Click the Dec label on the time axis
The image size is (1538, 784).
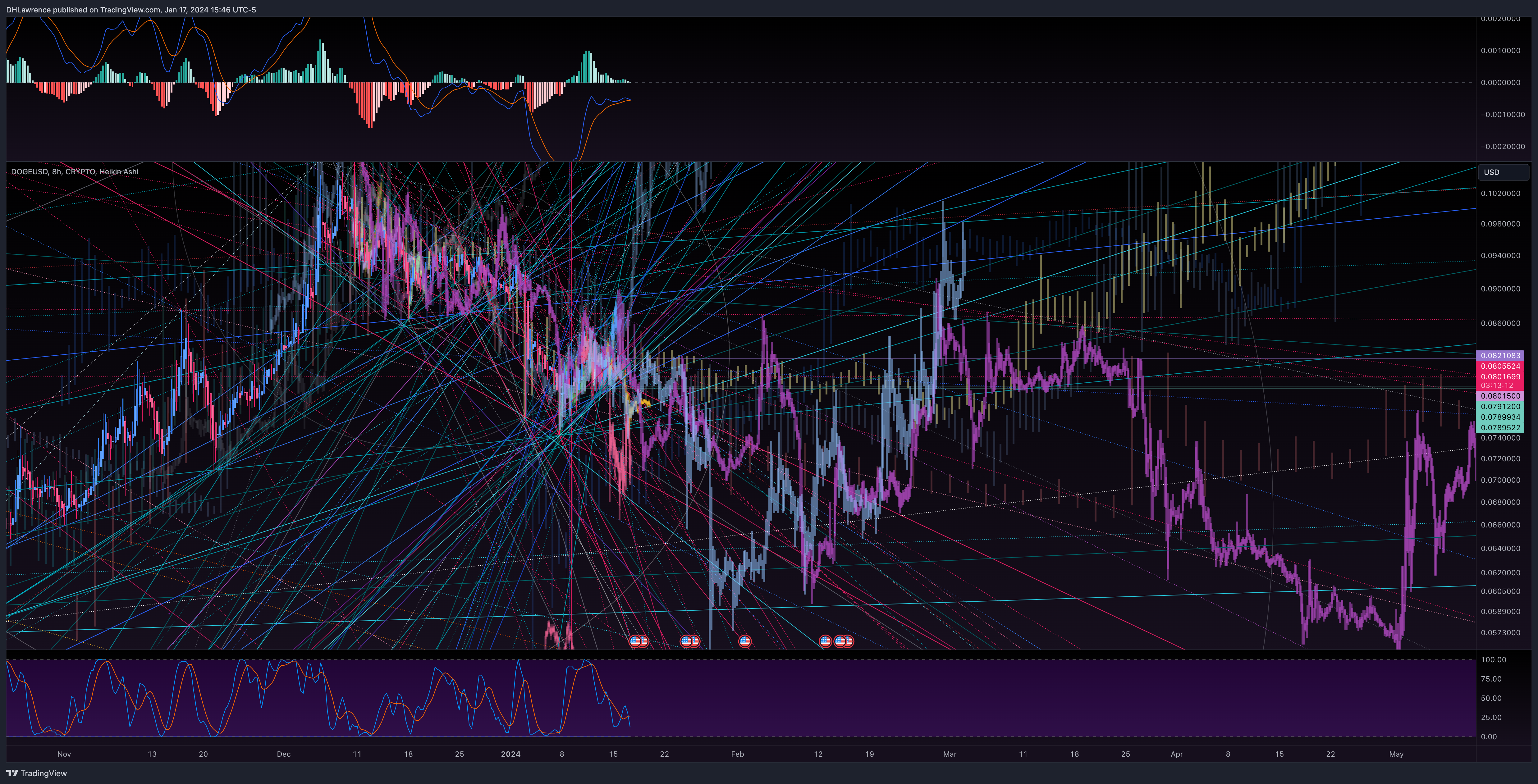pyautogui.click(x=284, y=754)
